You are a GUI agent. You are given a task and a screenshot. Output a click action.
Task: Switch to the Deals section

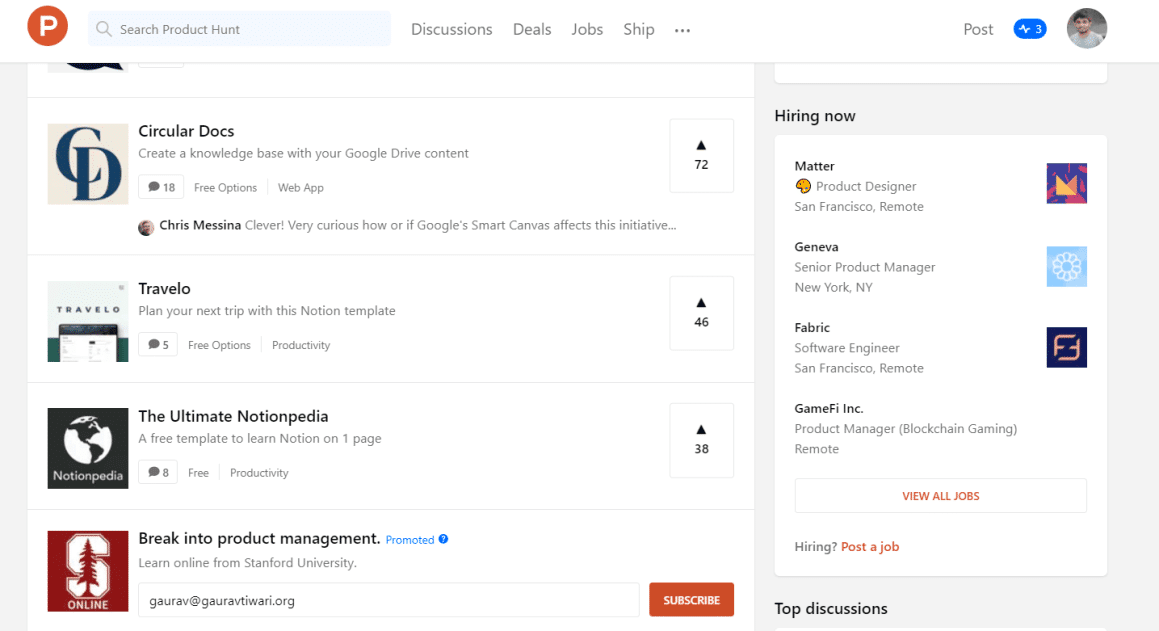coord(531,29)
